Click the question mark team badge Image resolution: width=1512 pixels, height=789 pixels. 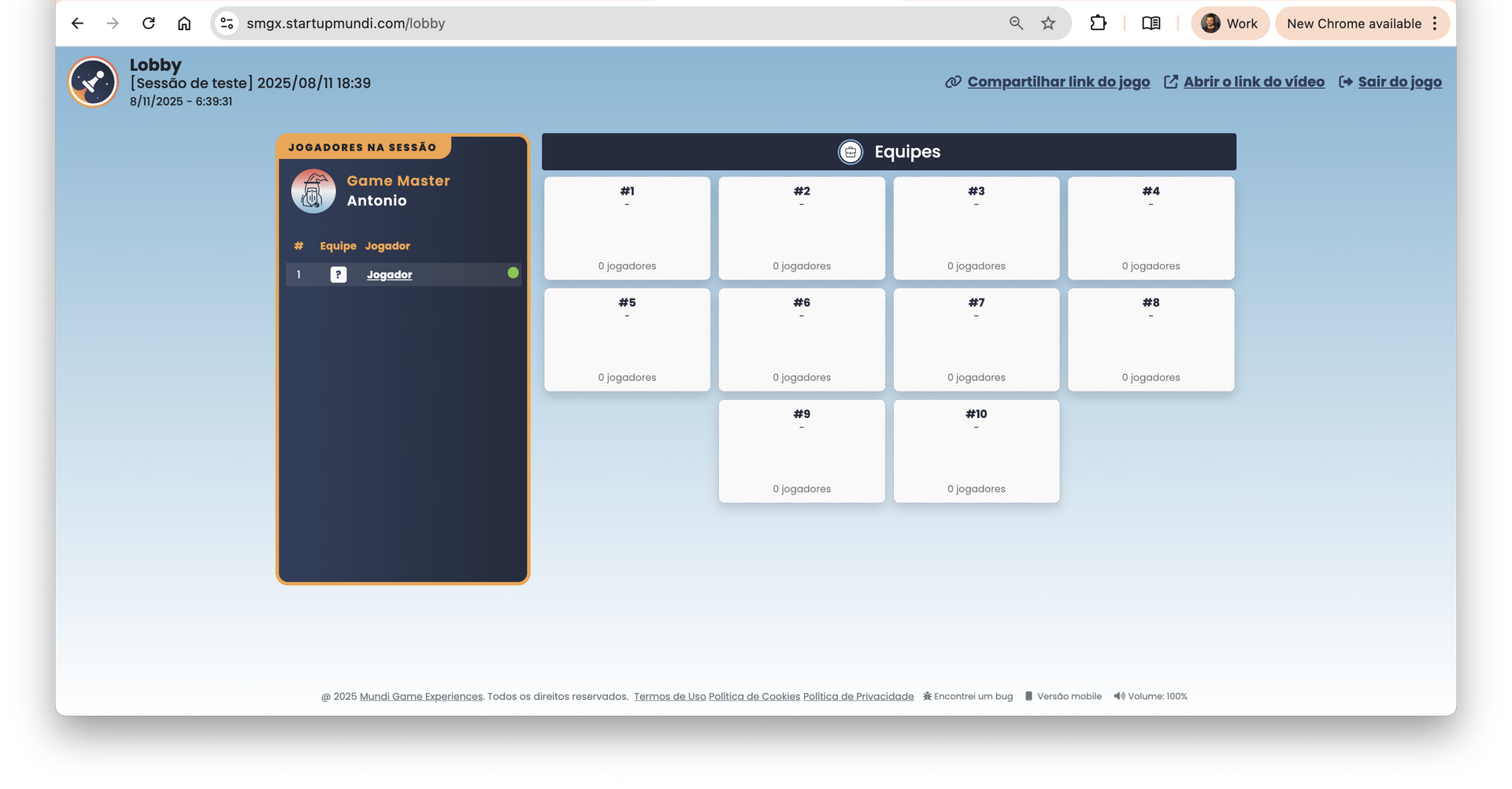339,275
